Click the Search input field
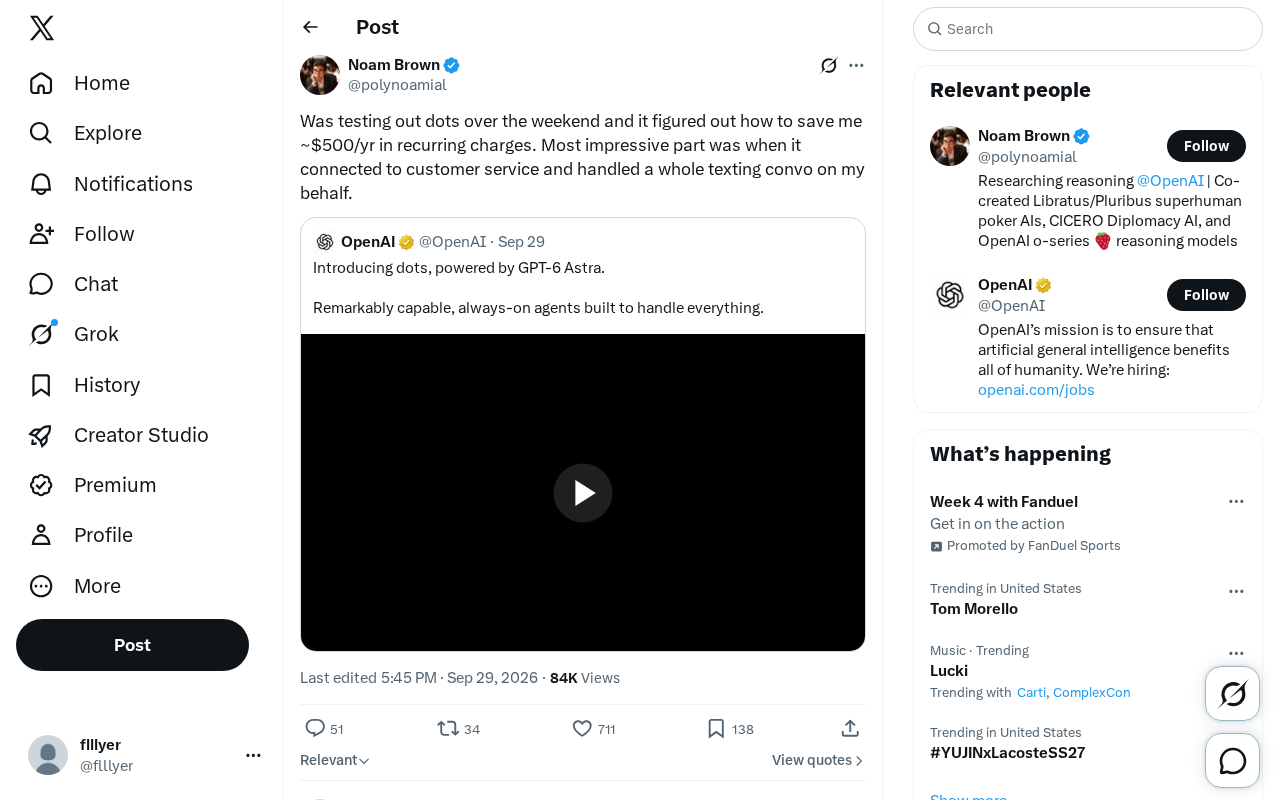The image size is (1280, 800). (x=1088, y=29)
